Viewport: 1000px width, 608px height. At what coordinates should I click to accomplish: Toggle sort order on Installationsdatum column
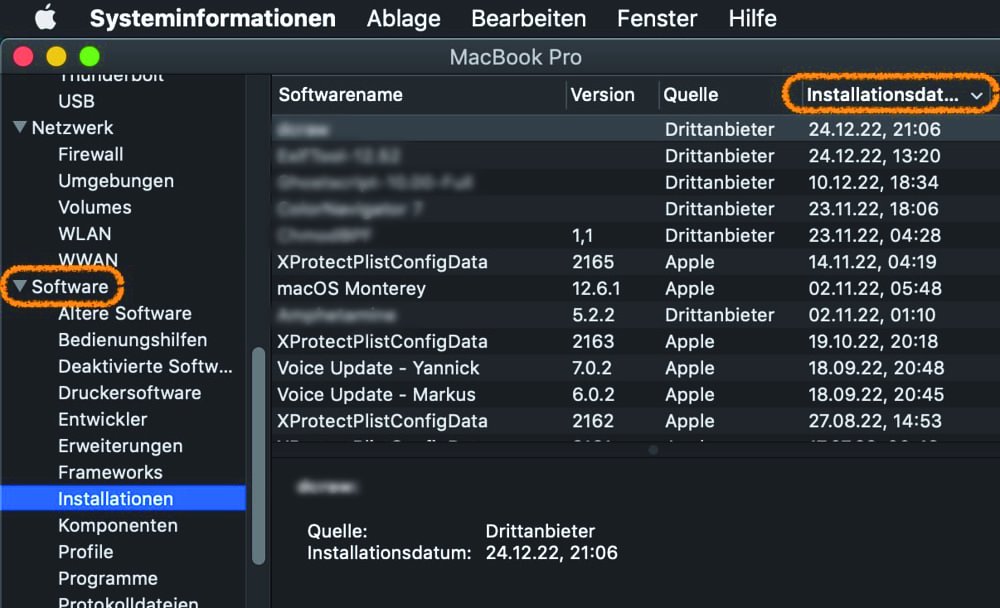click(892, 95)
